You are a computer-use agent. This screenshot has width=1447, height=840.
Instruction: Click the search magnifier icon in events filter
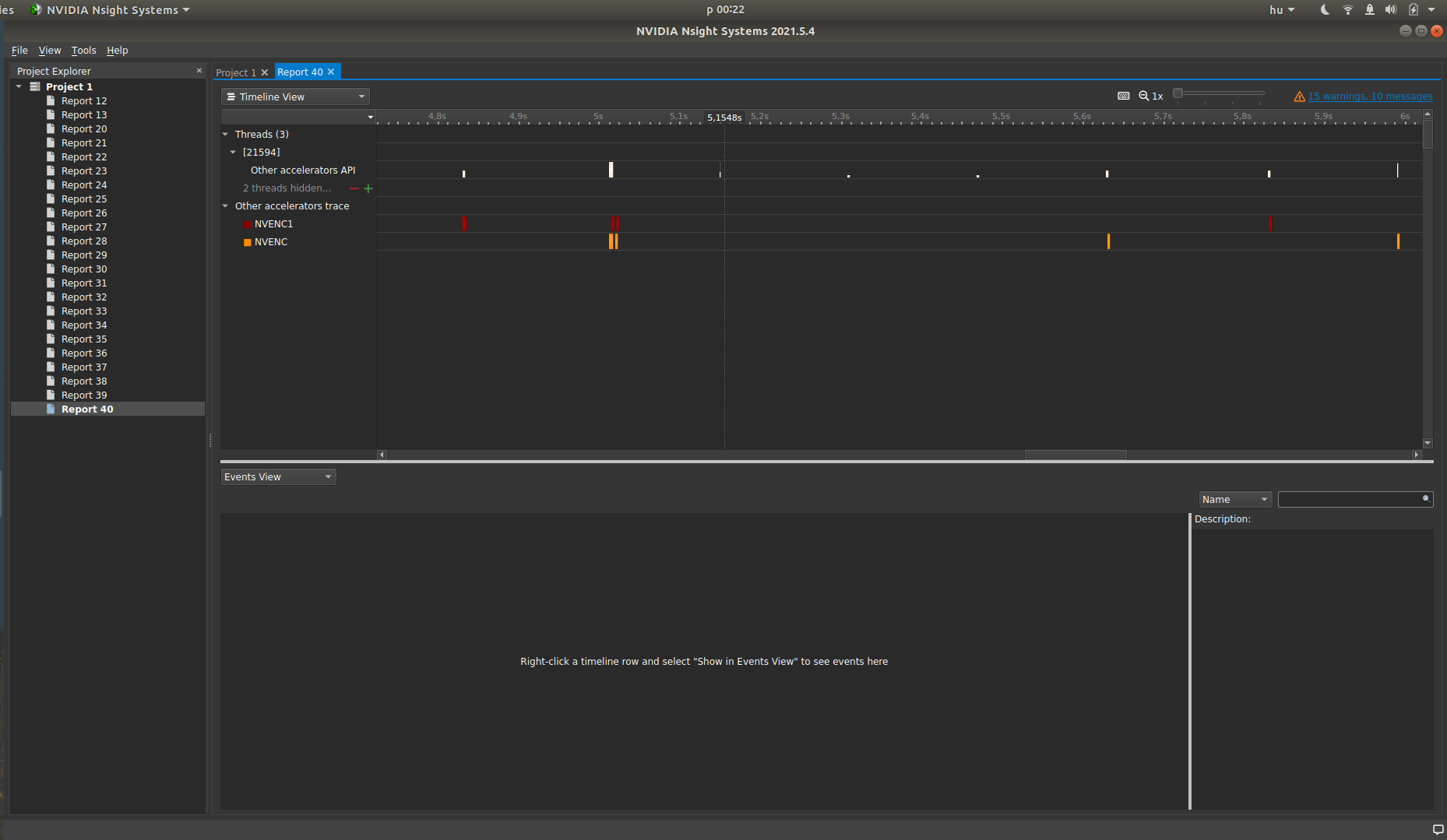1426,498
